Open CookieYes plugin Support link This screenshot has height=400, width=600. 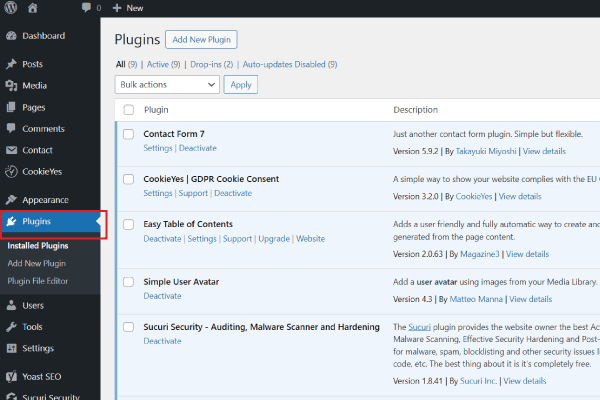193,193
